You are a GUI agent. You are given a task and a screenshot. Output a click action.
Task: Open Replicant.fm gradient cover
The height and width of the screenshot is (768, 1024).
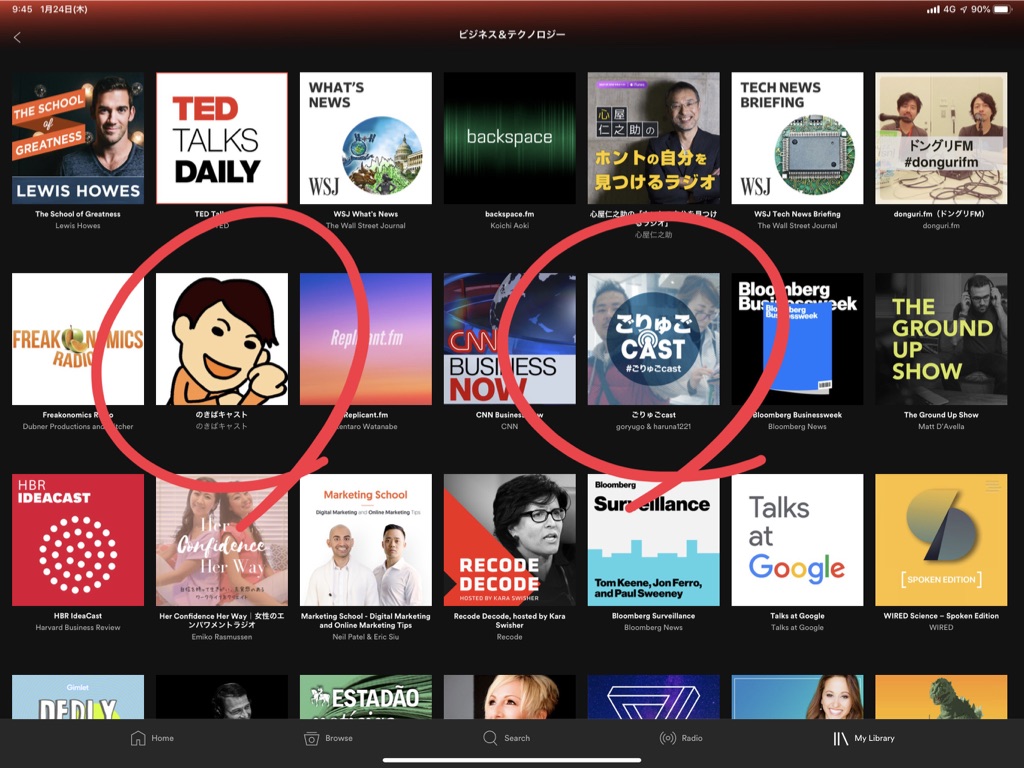366,339
